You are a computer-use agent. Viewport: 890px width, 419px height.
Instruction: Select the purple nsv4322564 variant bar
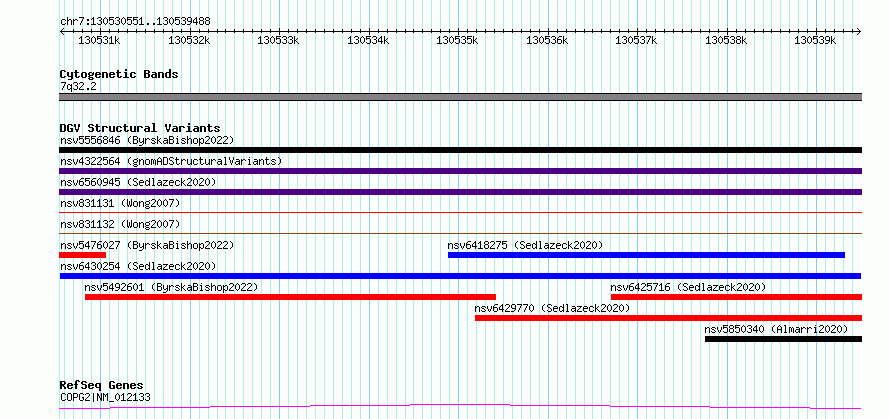click(x=460, y=171)
